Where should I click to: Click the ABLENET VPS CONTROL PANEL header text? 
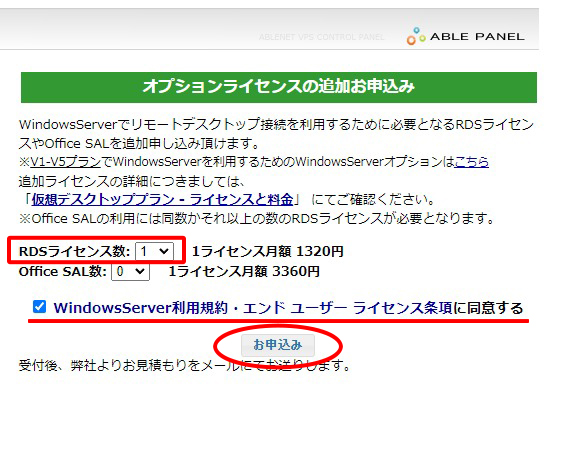pyautogui.click(x=321, y=37)
